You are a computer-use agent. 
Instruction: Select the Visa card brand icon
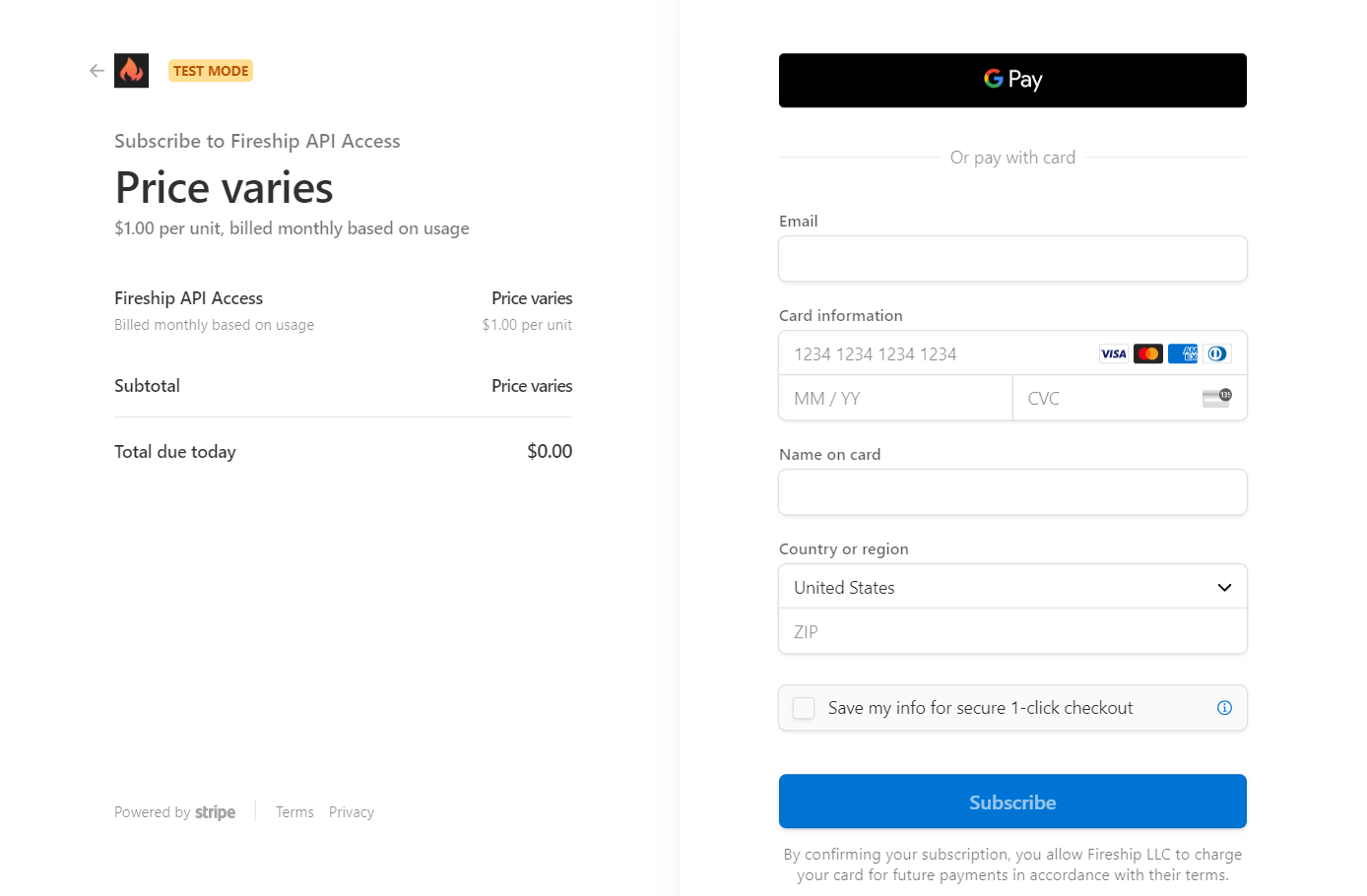point(1113,353)
